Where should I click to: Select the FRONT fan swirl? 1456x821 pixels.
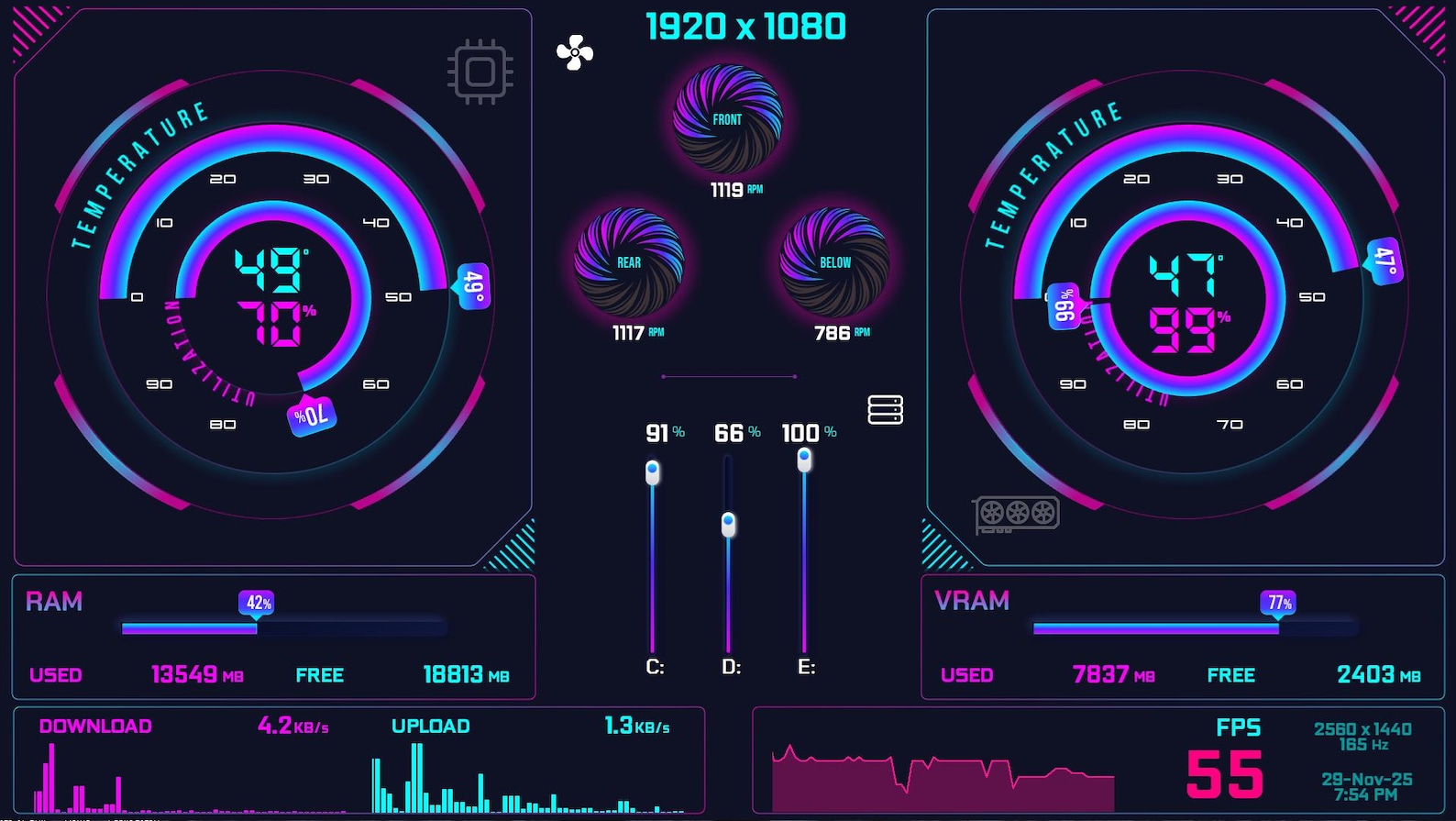click(728, 119)
